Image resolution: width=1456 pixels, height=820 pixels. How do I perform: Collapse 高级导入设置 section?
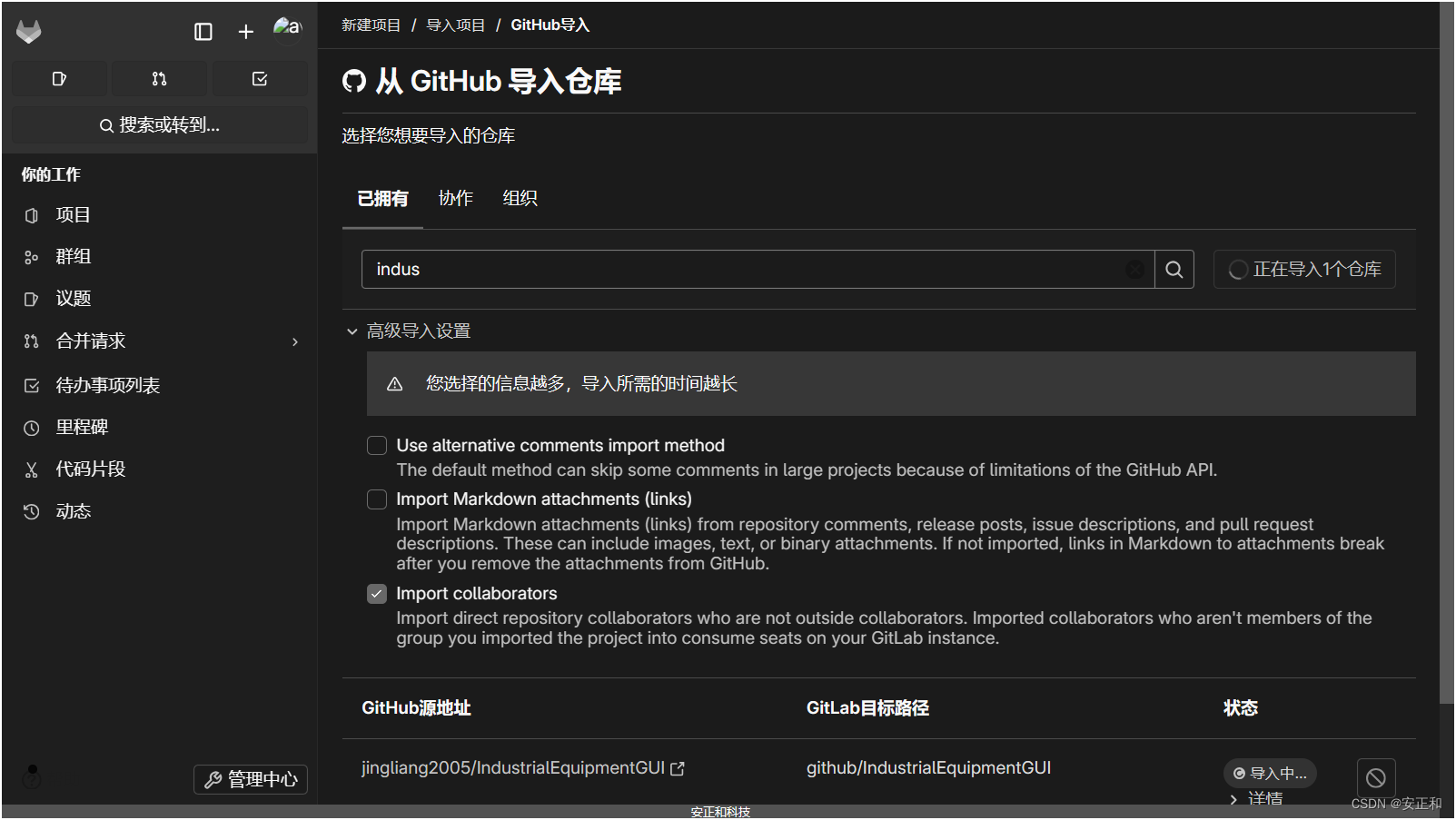pos(409,331)
